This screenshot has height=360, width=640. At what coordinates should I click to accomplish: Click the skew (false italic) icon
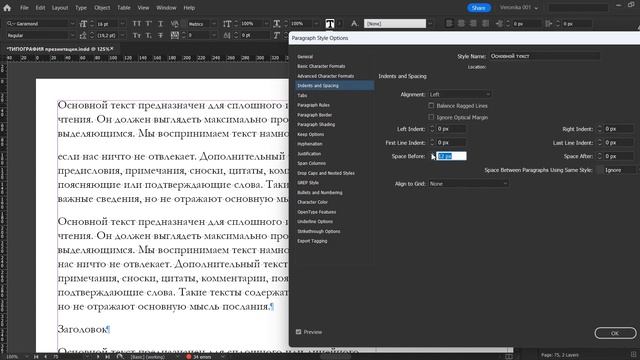(x=277, y=36)
